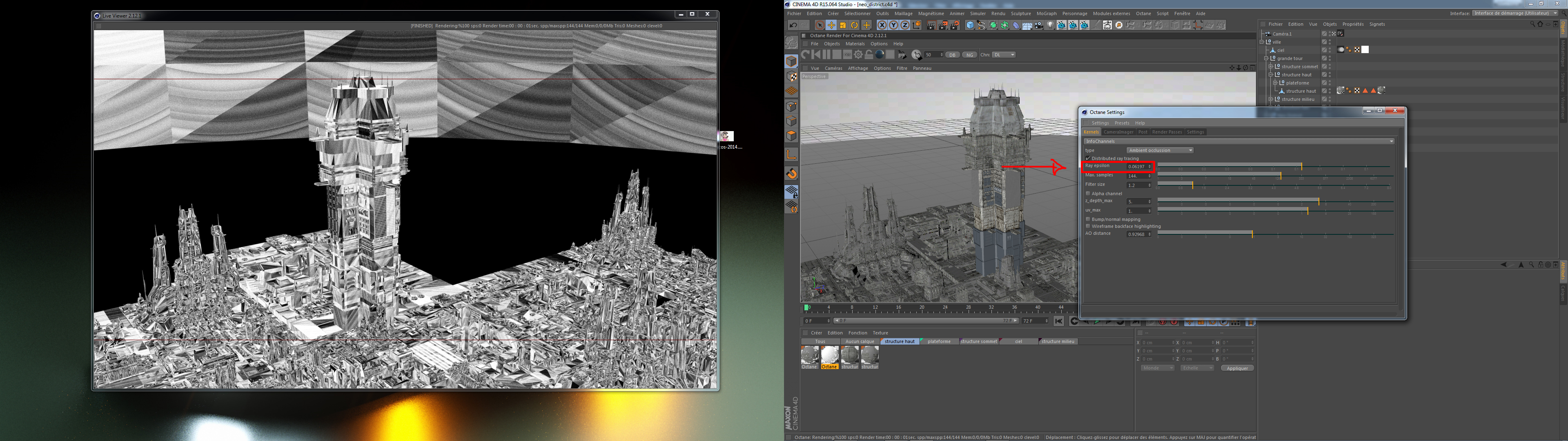Click the AO distance slider handle
Image resolution: width=1568 pixels, height=441 pixels.
[1252, 234]
